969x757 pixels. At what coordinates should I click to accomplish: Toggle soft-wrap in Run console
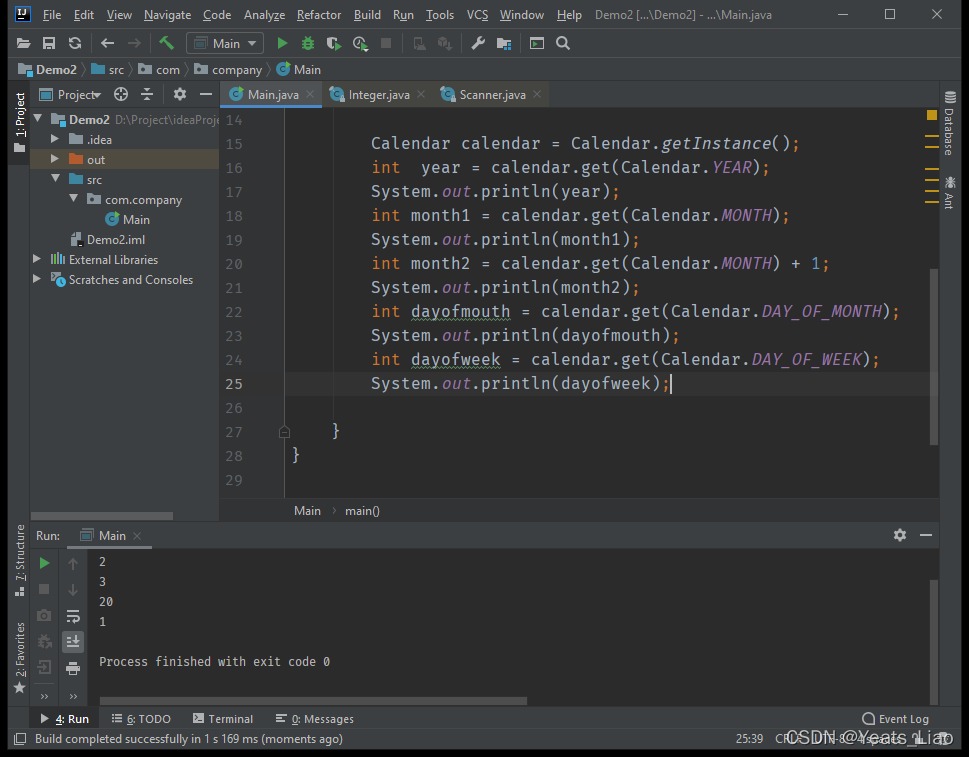[73, 615]
